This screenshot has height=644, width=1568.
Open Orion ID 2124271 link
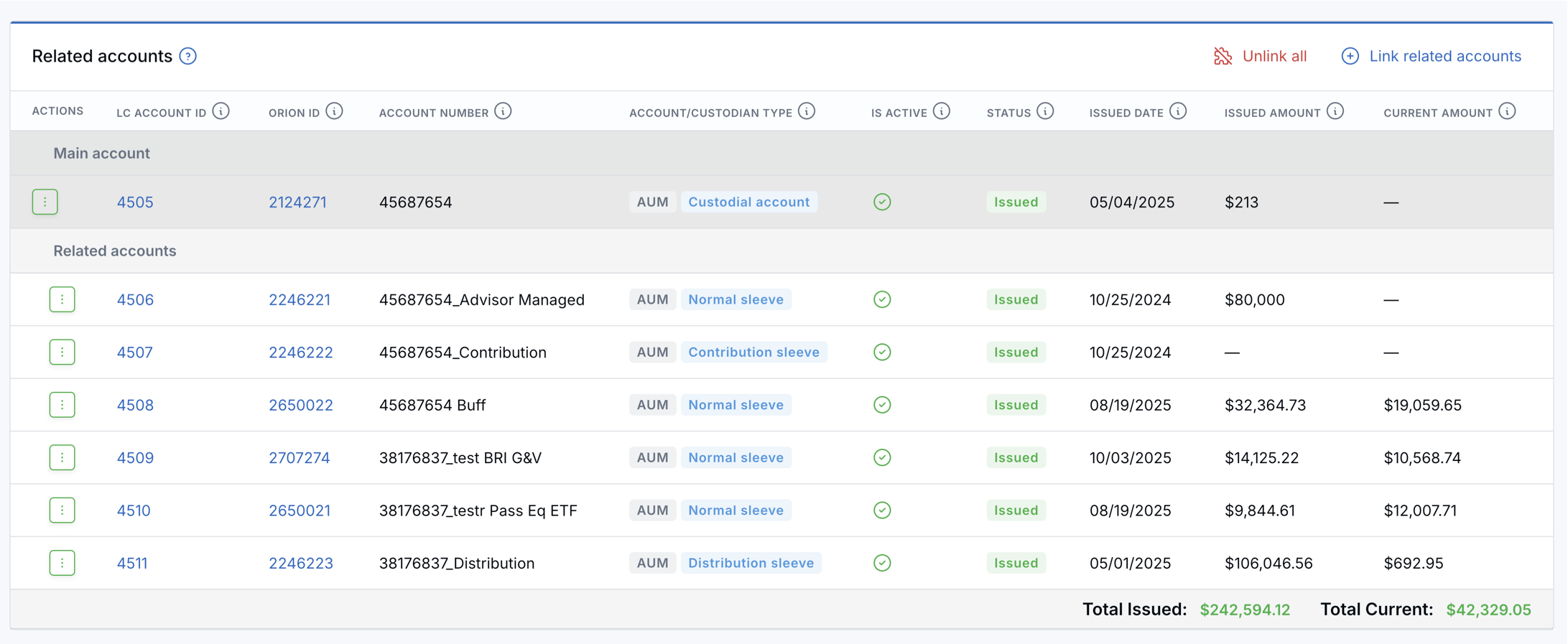click(297, 202)
